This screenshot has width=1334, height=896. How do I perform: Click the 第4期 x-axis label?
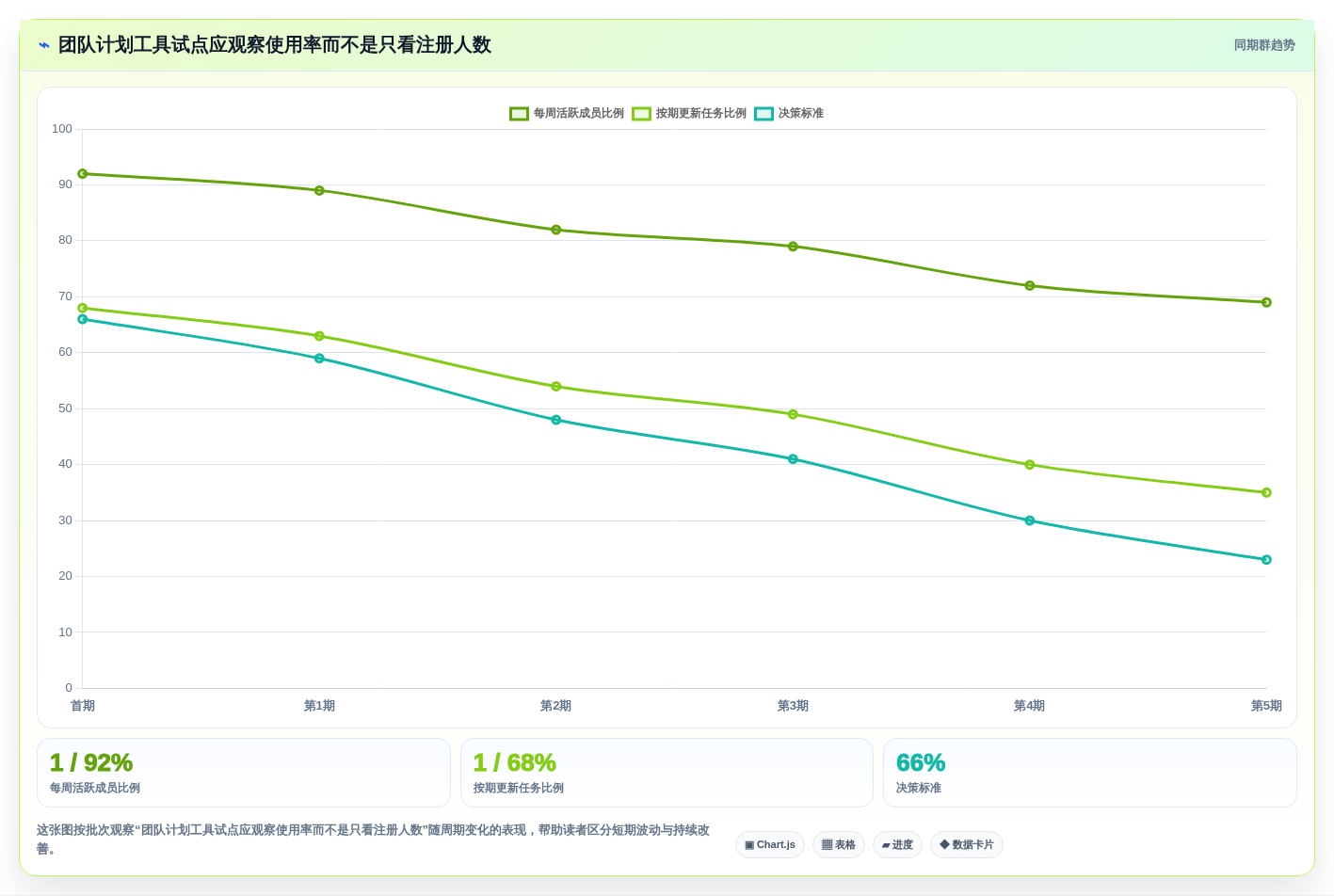[x=1030, y=706]
